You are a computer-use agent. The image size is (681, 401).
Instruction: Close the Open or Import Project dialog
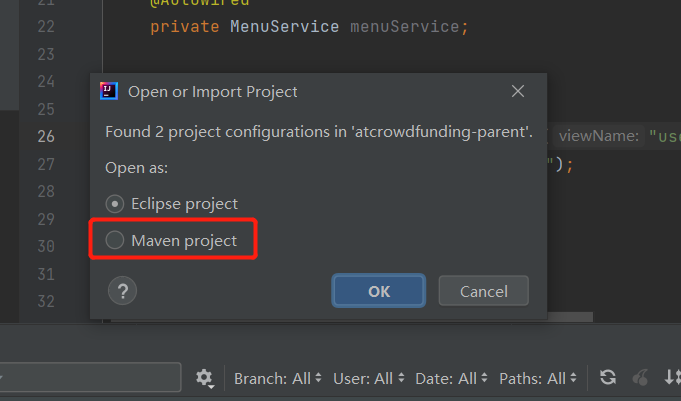[518, 92]
